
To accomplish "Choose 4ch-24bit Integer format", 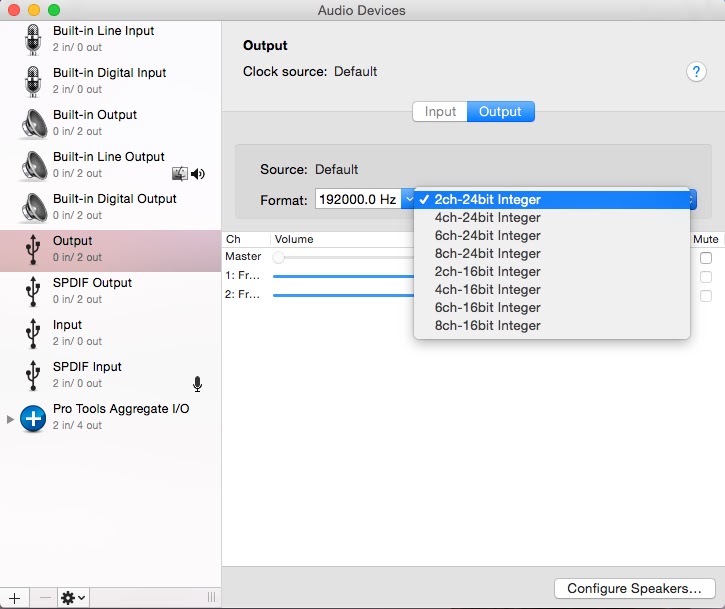I will tap(552, 218).
